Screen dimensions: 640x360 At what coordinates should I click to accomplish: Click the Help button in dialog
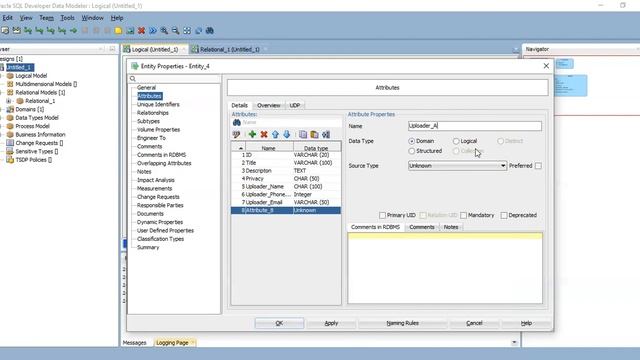click(526, 323)
